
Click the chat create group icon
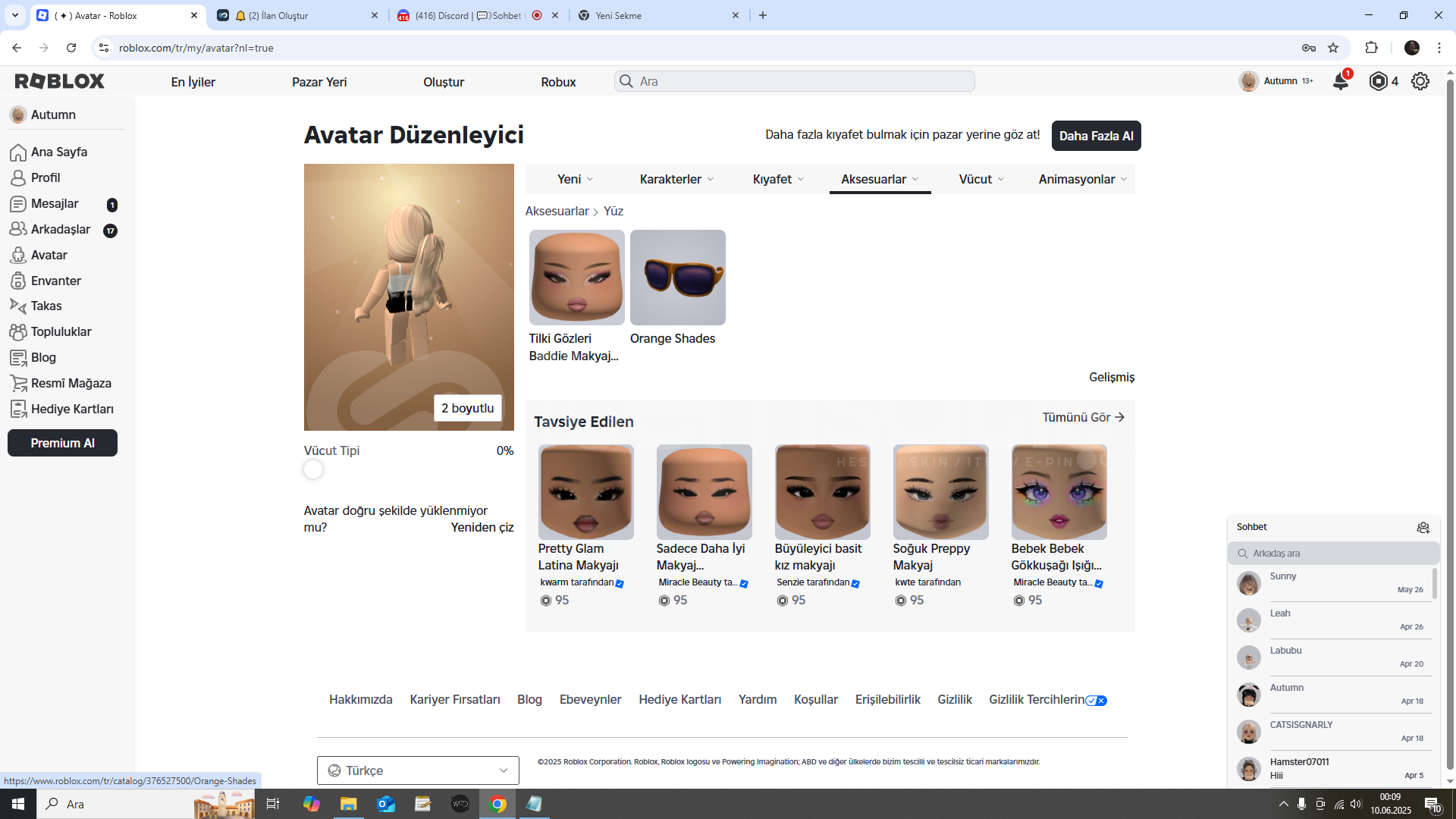click(x=1423, y=528)
